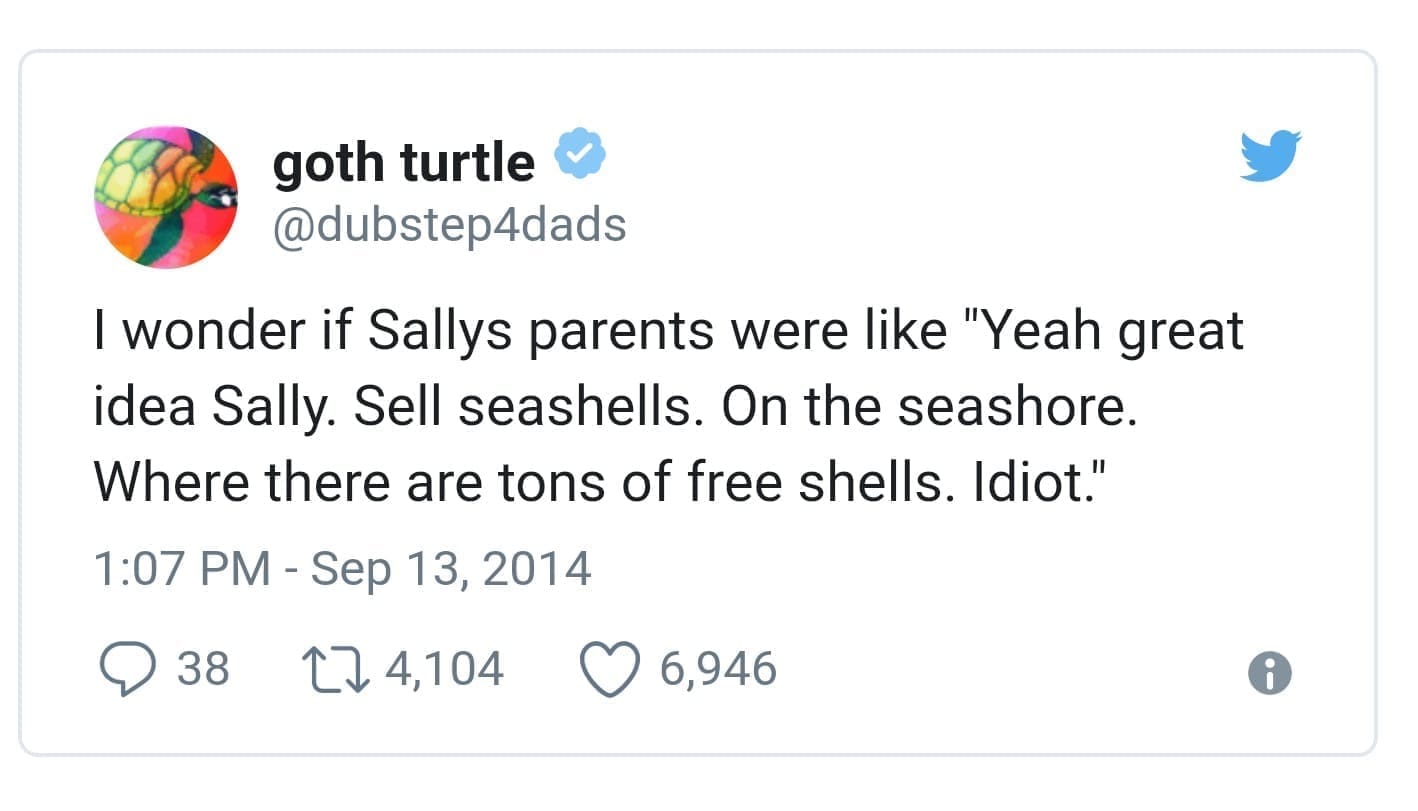Open the goth turtle profile picture

tap(166, 197)
